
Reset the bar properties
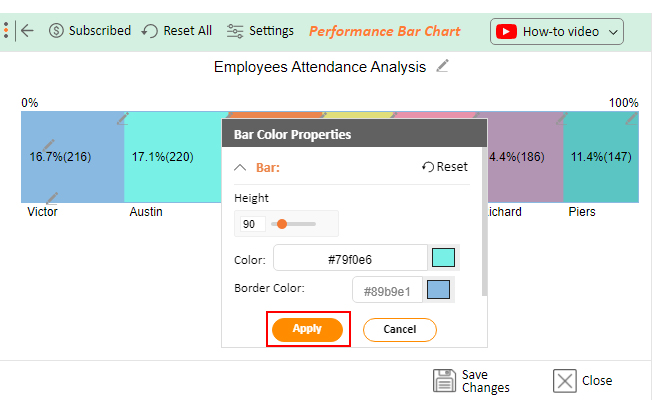[445, 167]
